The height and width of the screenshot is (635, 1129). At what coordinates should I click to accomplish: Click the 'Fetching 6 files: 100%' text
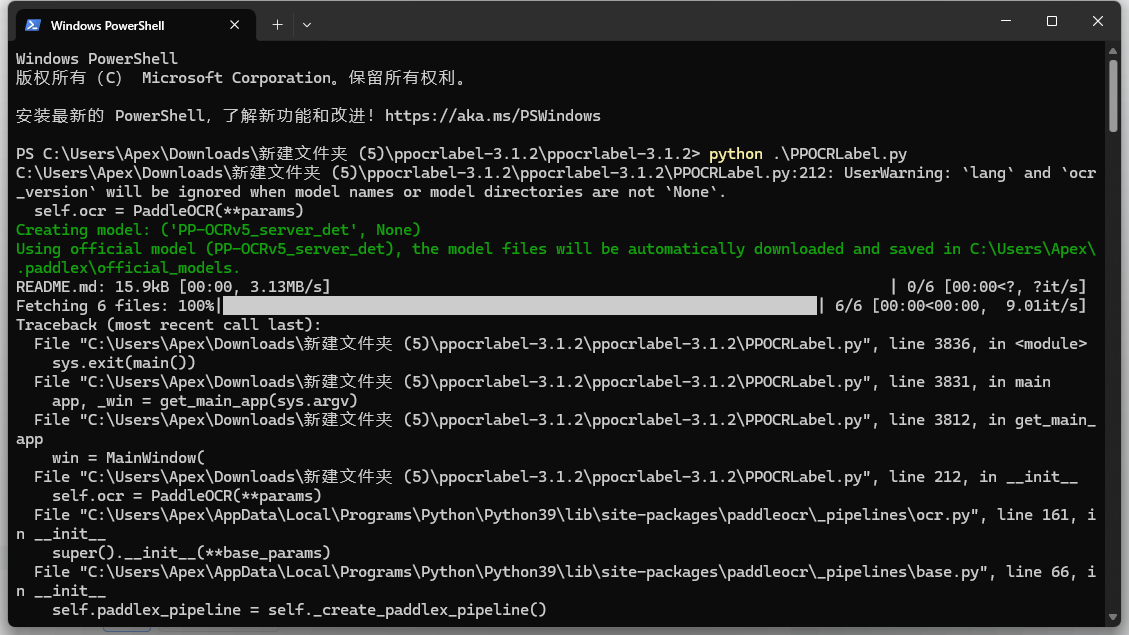pos(115,306)
